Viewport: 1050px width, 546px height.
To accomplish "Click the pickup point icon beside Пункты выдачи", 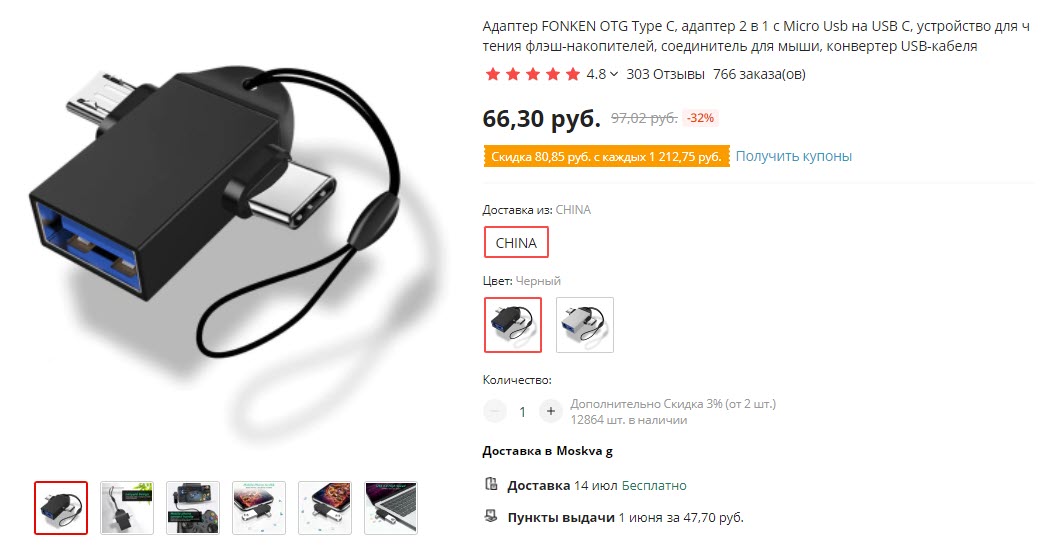I will click(492, 517).
